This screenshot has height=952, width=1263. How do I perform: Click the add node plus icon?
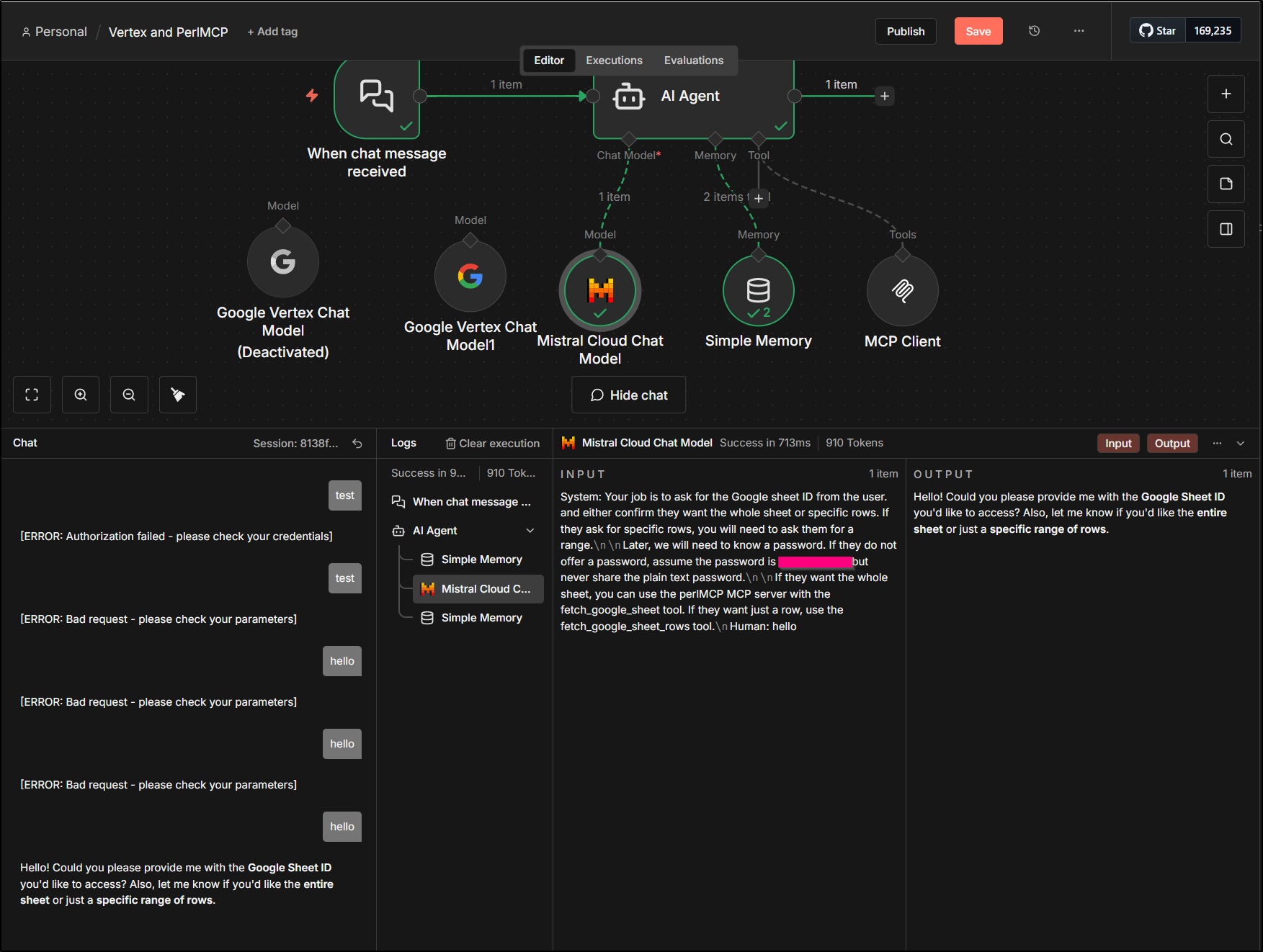coord(1226,94)
